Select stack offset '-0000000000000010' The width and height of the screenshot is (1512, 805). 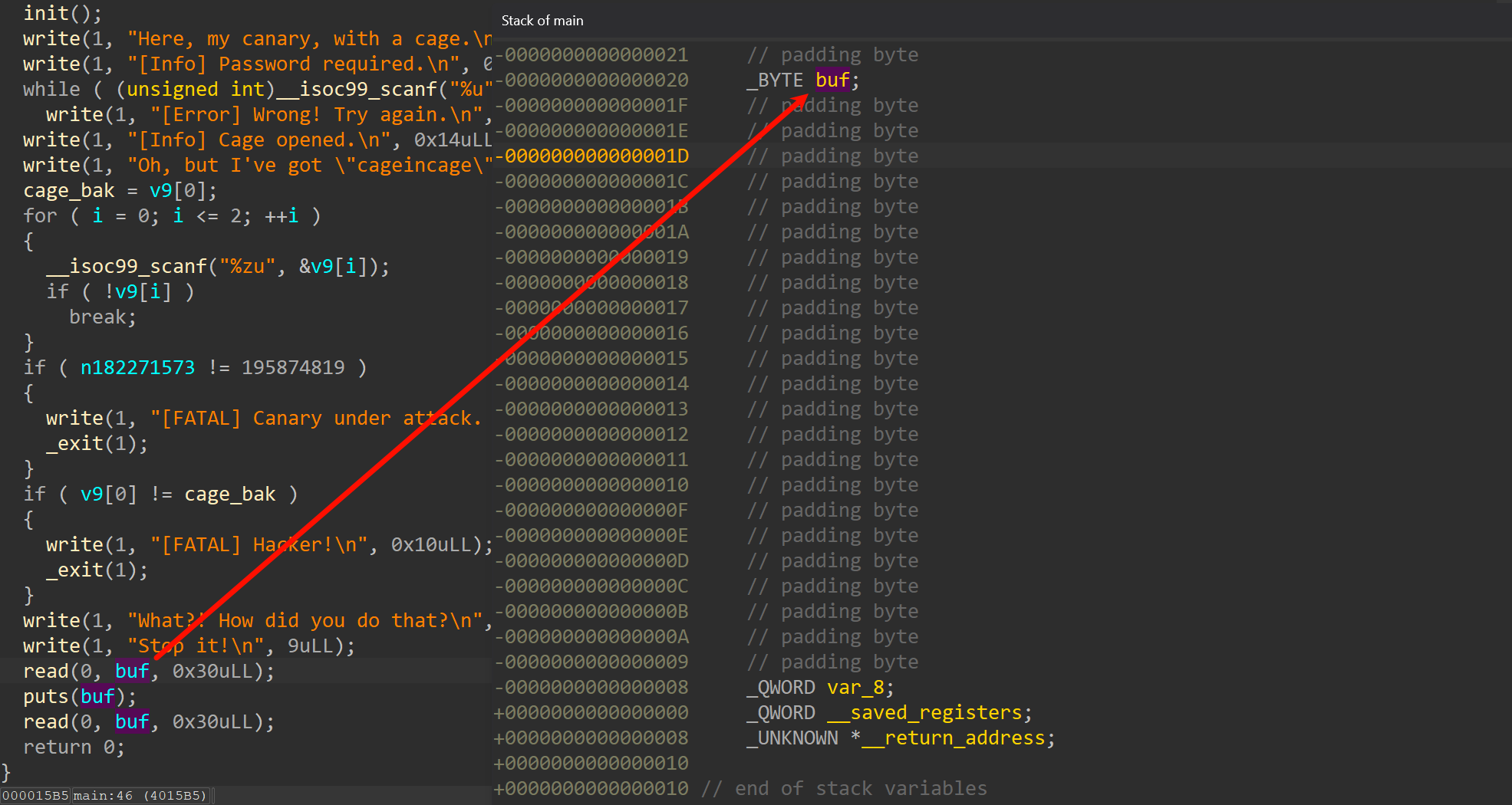pyautogui.click(x=592, y=485)
